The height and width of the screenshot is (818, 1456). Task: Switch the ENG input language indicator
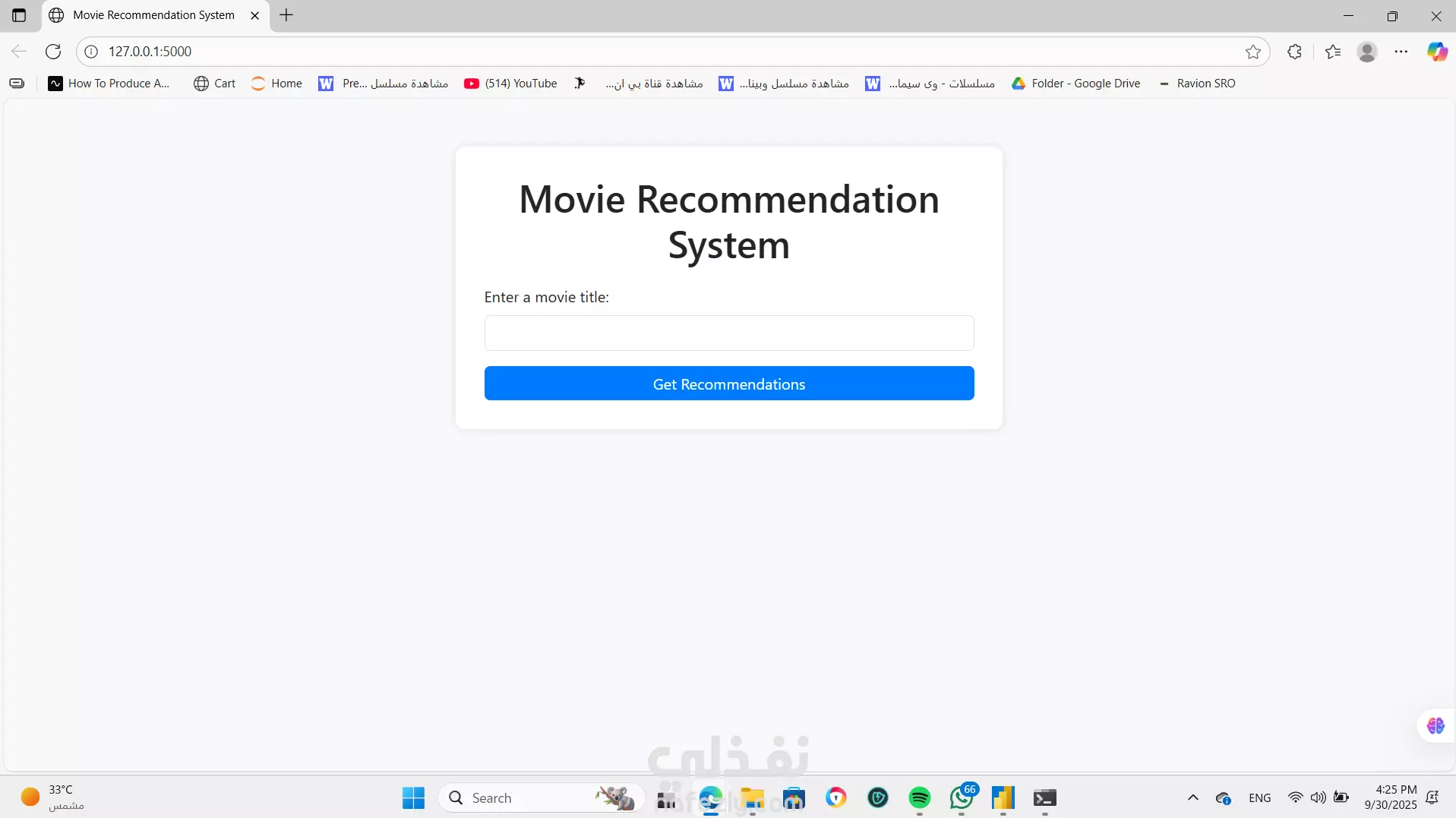1259,797
